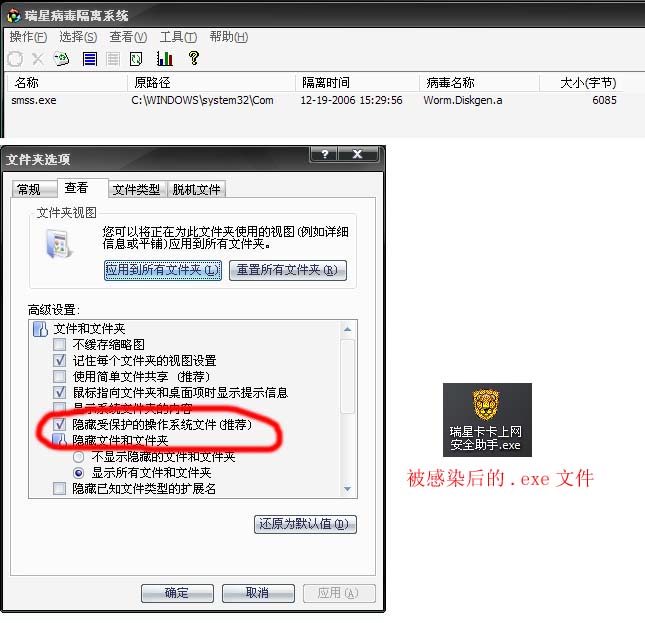Switch to the 查看 tab
This screenshot has width=645, height=623.
[82, 188]
